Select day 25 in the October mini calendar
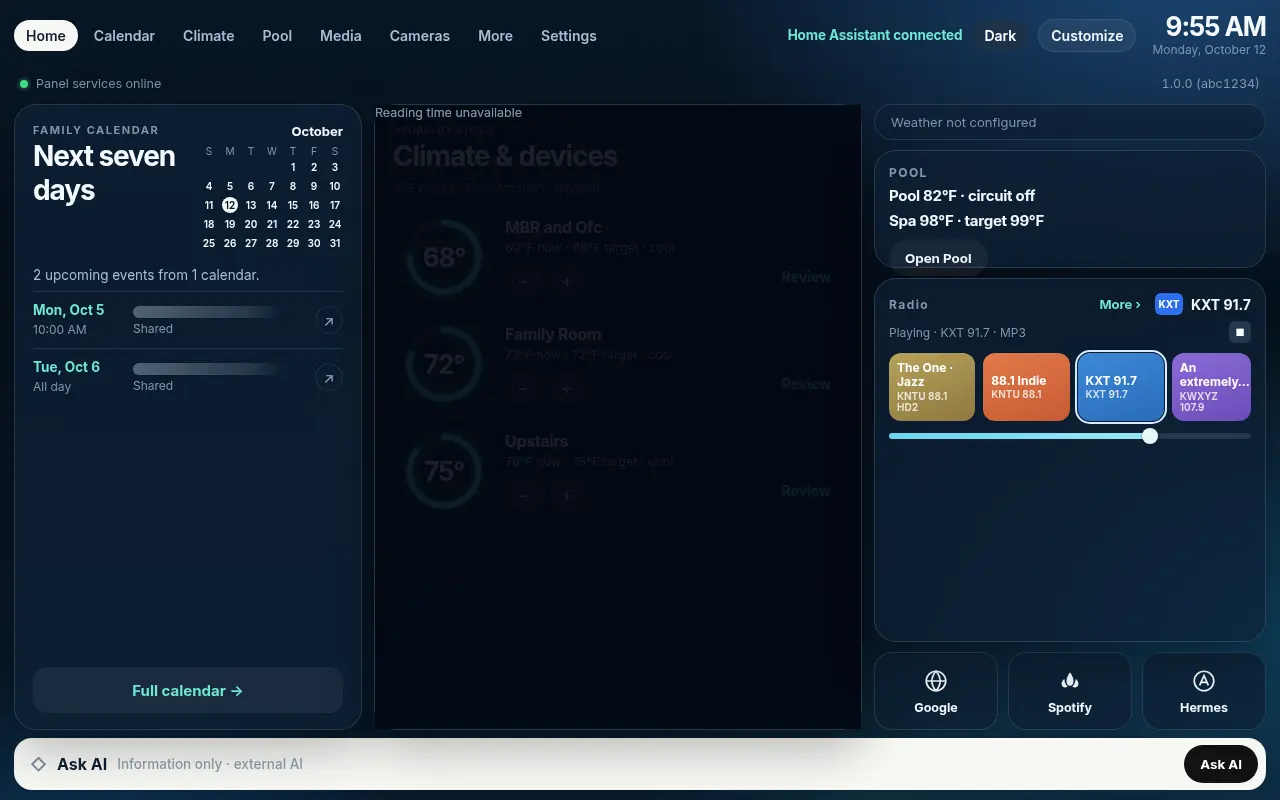 tap(209, 243)
